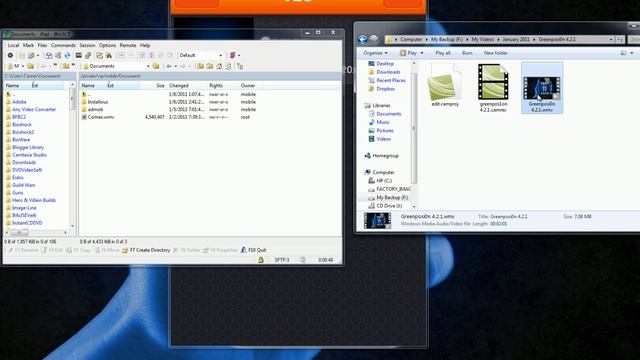Viewport: 640px width, 360px height.
Task: Open Dropbox in Explorer navigation pane
Action: (382, 89)
